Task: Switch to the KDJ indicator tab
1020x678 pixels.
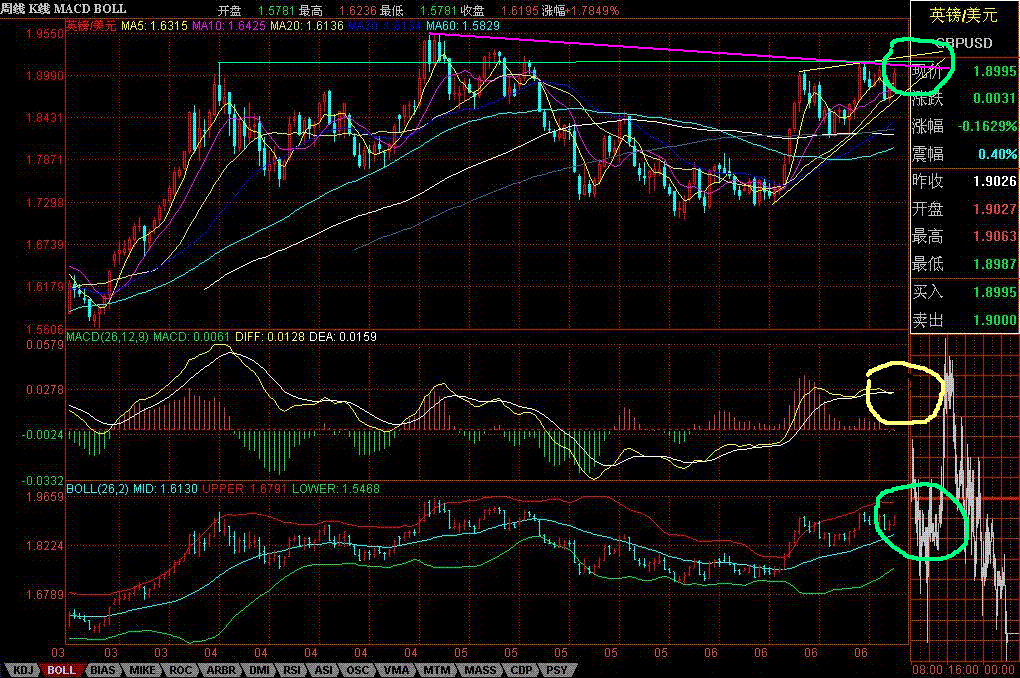Action: point(23,669)
